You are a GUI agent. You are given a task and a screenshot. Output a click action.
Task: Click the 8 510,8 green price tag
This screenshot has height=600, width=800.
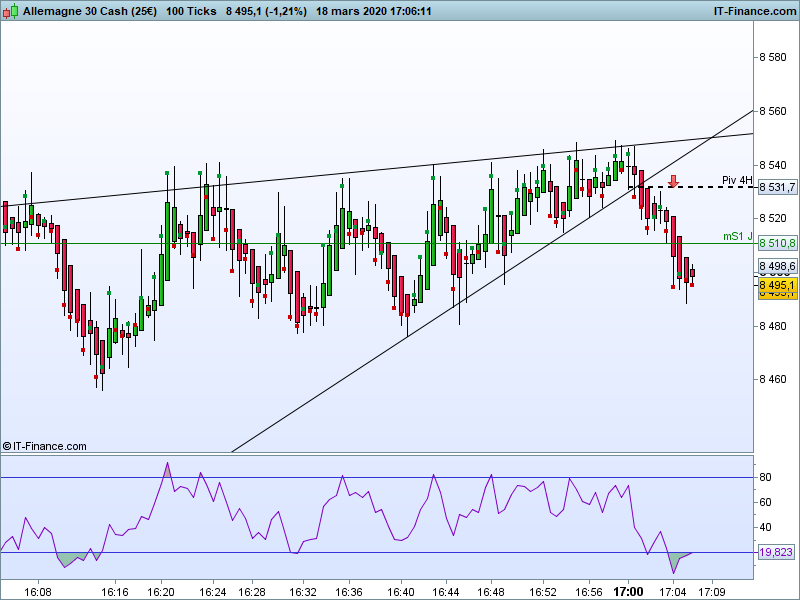[x=777, y=243]
